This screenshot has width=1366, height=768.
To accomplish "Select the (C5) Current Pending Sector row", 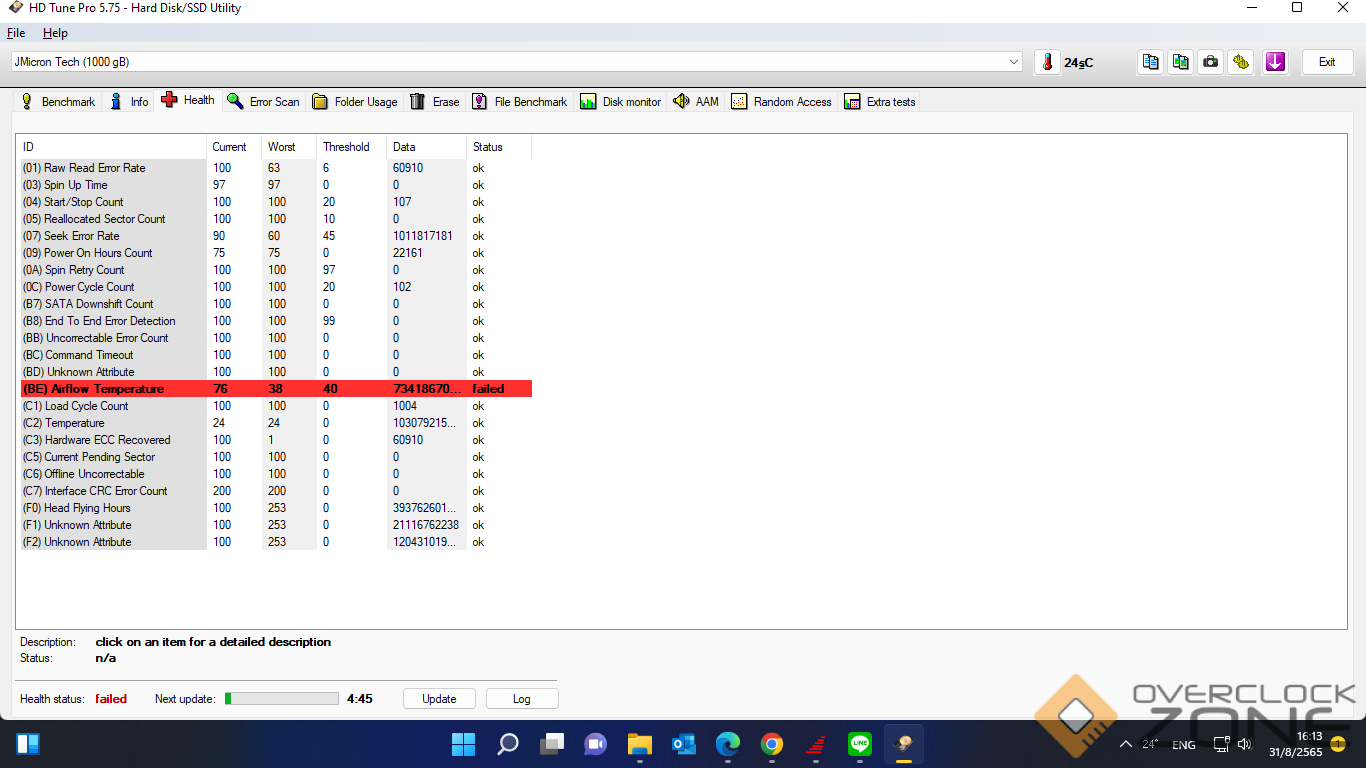I will click(x=276, y=457).
